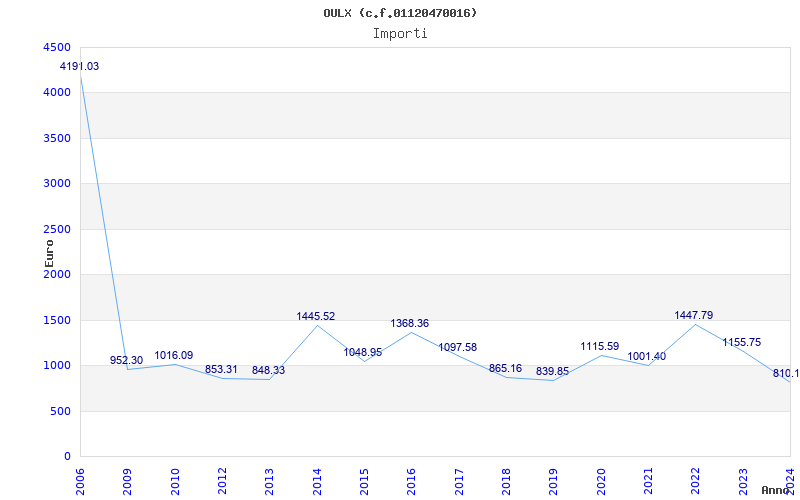Select data label 1016.09

[174, 355]
